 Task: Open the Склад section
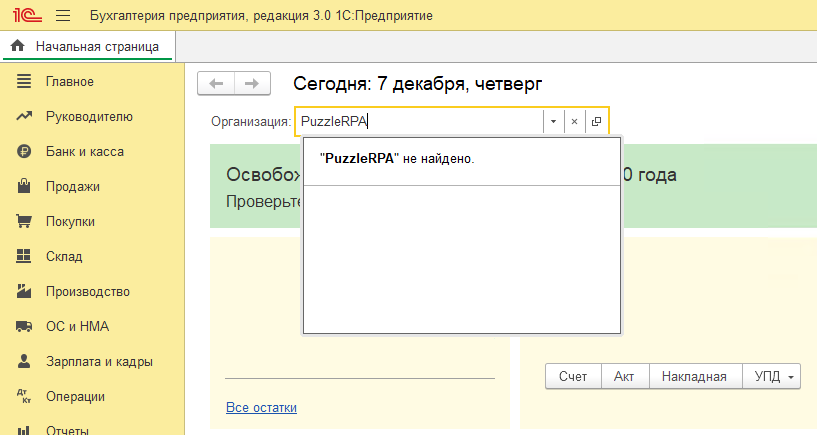pyautogui.click(x=64, y=256)
